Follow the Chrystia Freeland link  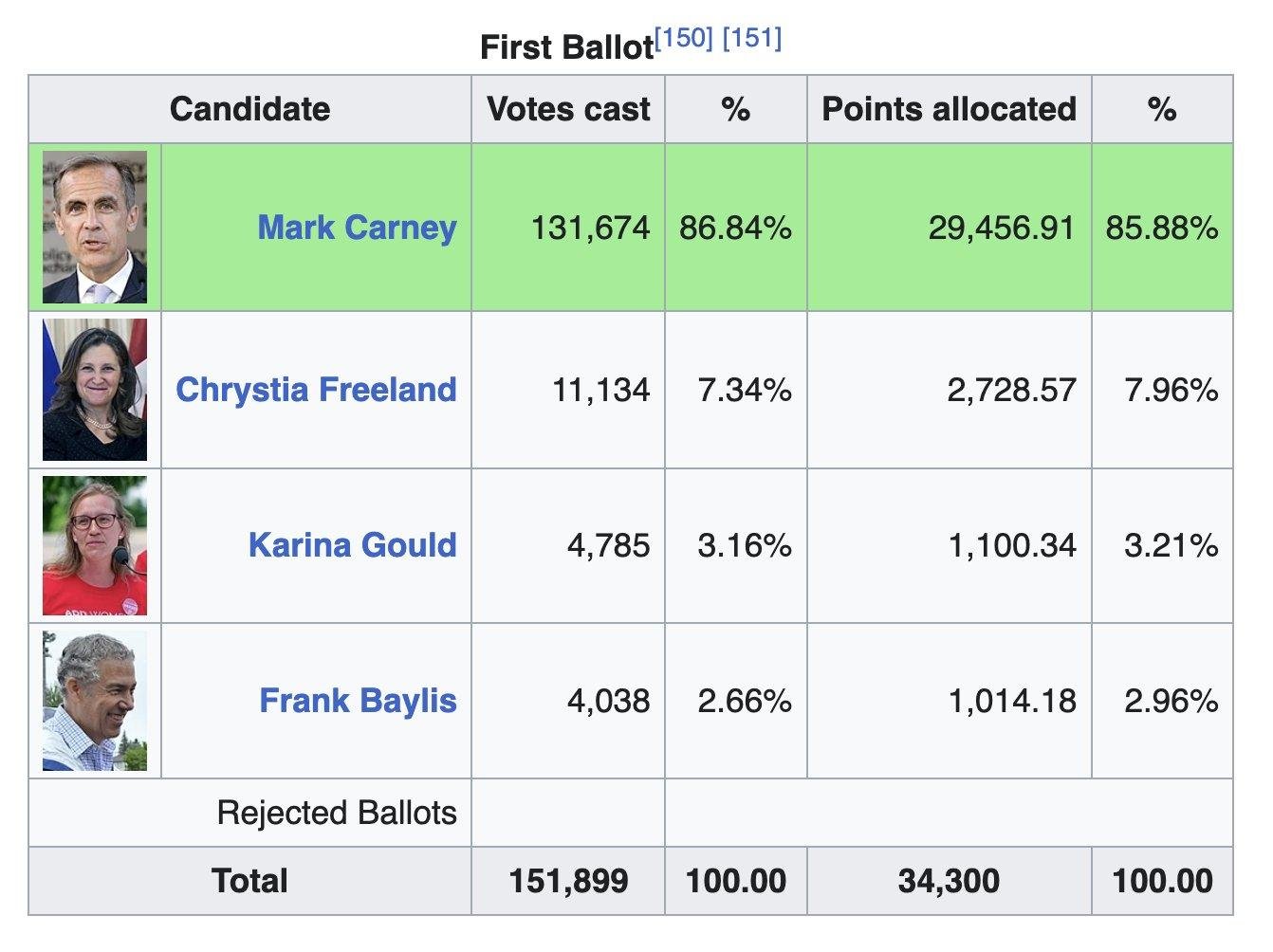click(316, 390)
